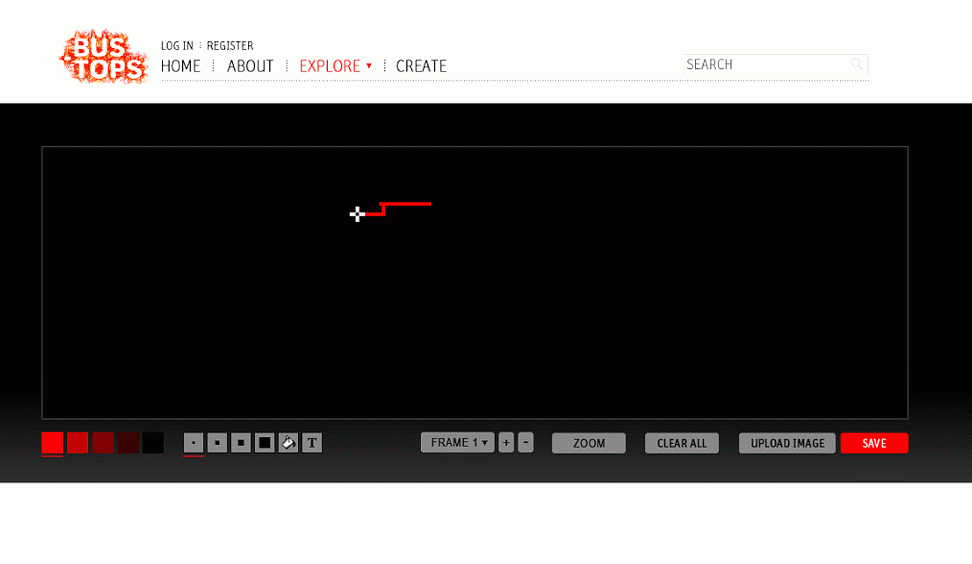Add a new frame with plus button
The width and height of the screenshot is (972, 564).
pyautogui.click(x=506, y=443)
